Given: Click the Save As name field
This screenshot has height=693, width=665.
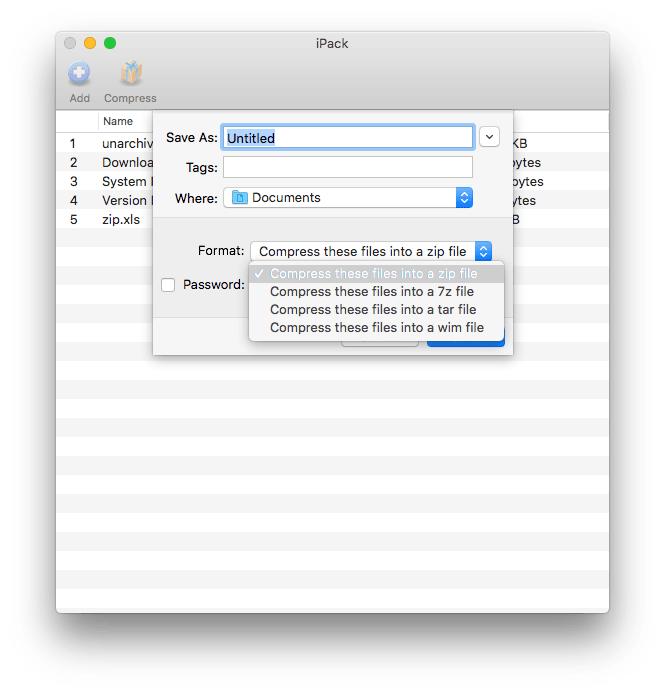Looking at the screenshot, I should 348,137.
